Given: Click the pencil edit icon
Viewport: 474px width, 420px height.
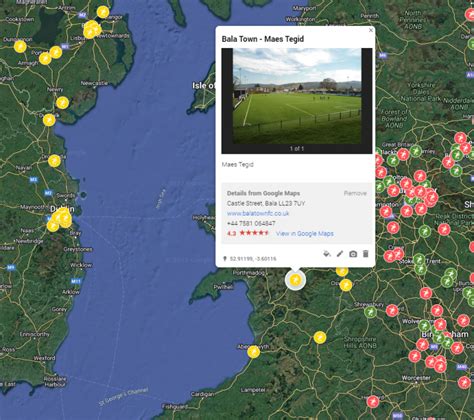Looking at the screenshot, I should tap(340, 254).
